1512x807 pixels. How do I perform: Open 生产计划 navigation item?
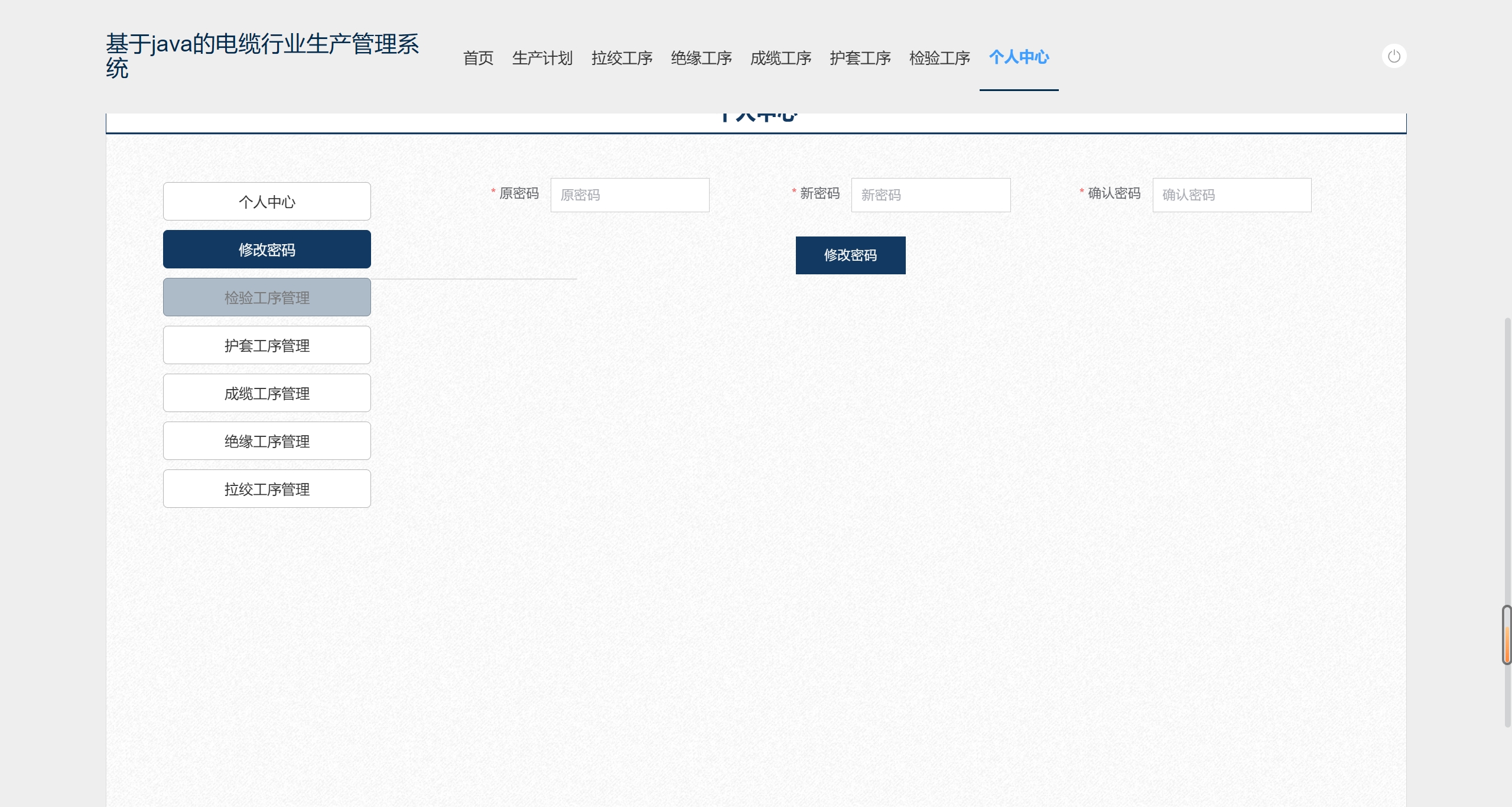pos(542,57)
